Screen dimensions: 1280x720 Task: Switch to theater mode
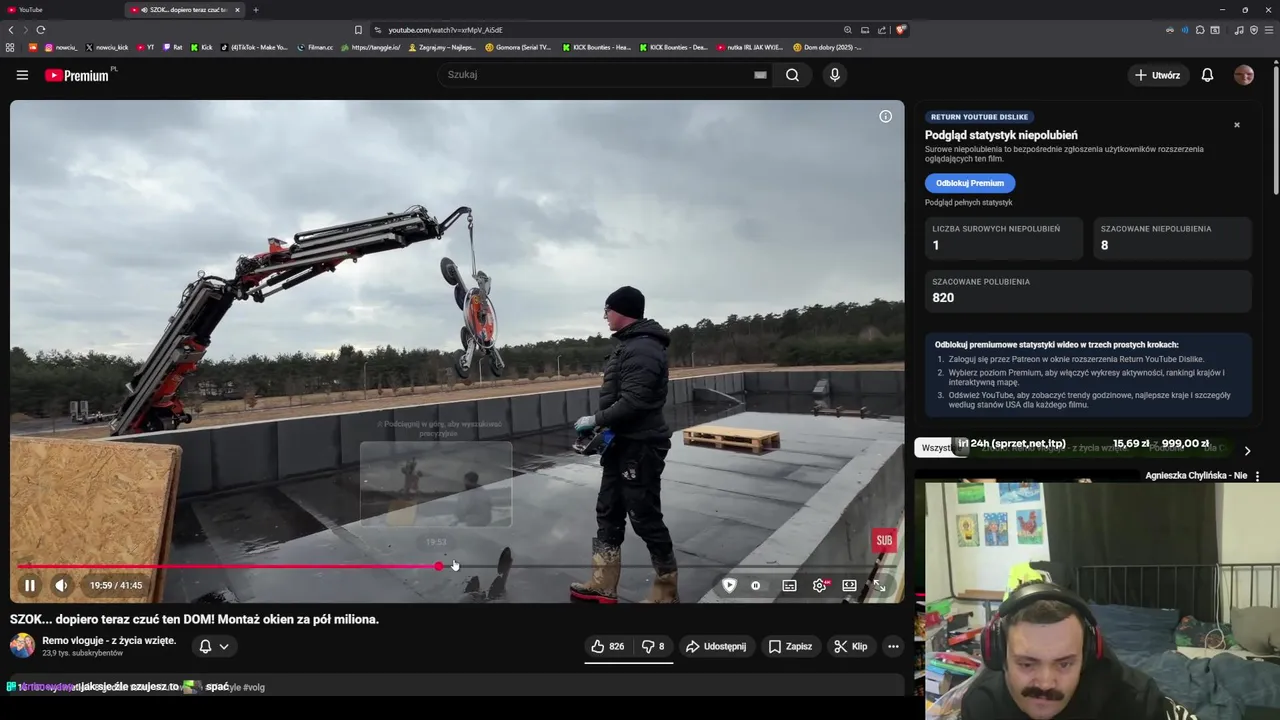tap(849, 586)
